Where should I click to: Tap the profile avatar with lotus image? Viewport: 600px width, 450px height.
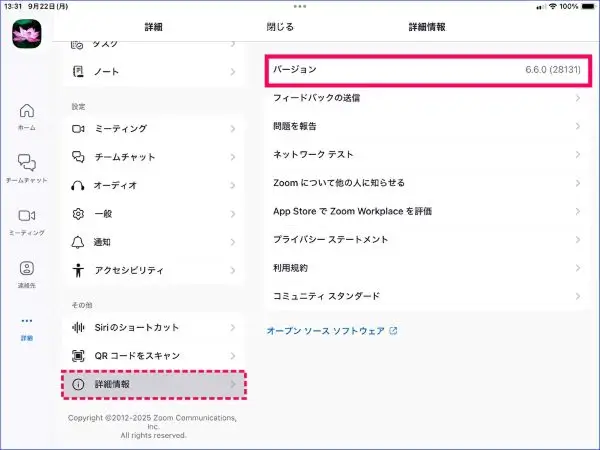(26, 33)
